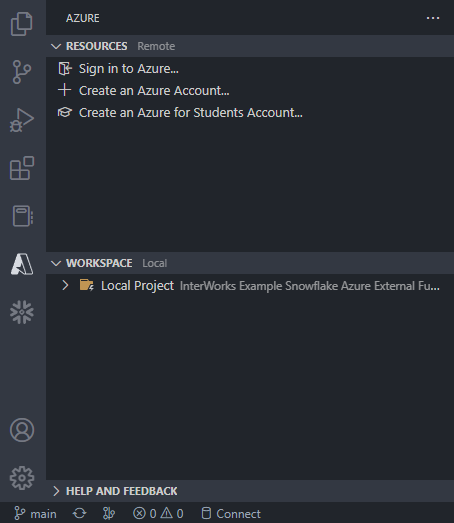Screen dimensions: 454x523
Task: Open the notebook icon in the activity bar
Action: pos(22,216)
